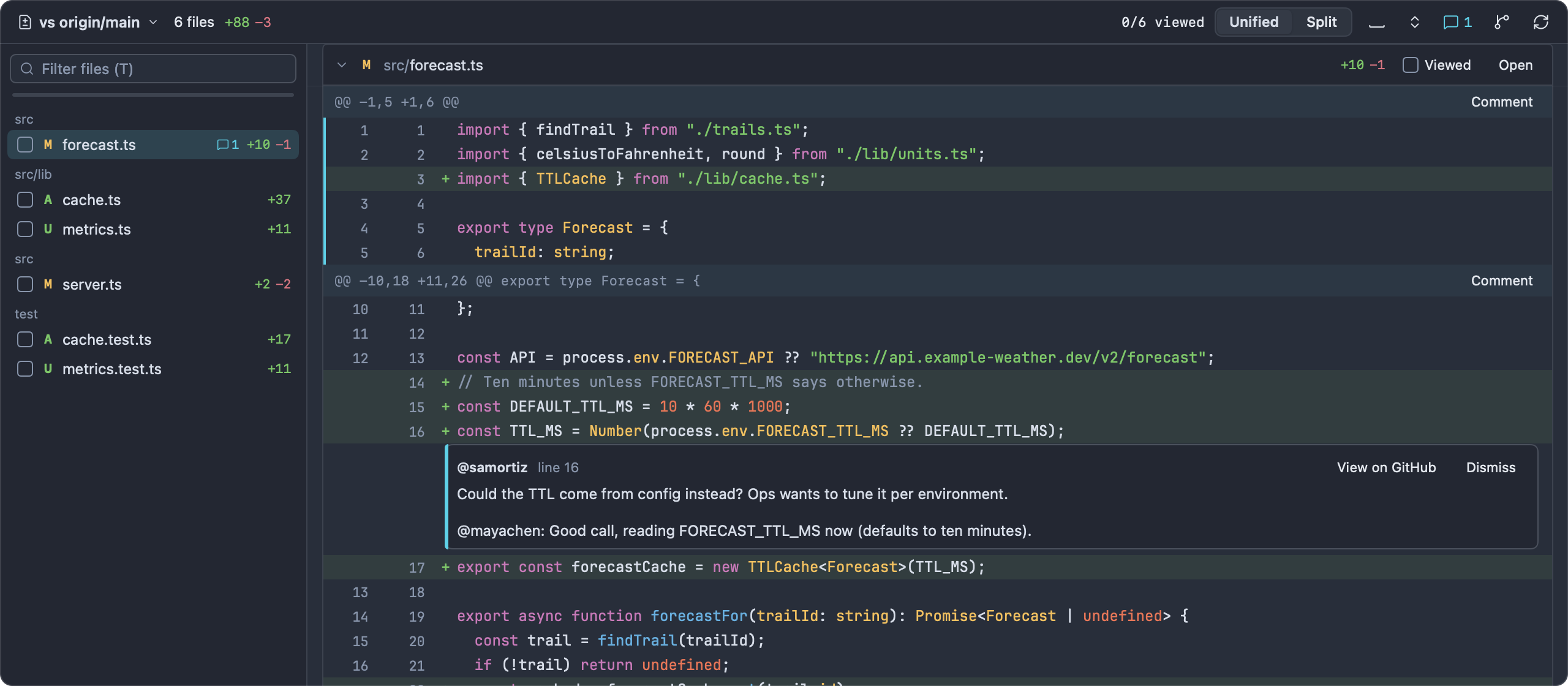Click the test folder label in sidebar
Viewport: 1568px width, 686px height.
pos(26,314)
